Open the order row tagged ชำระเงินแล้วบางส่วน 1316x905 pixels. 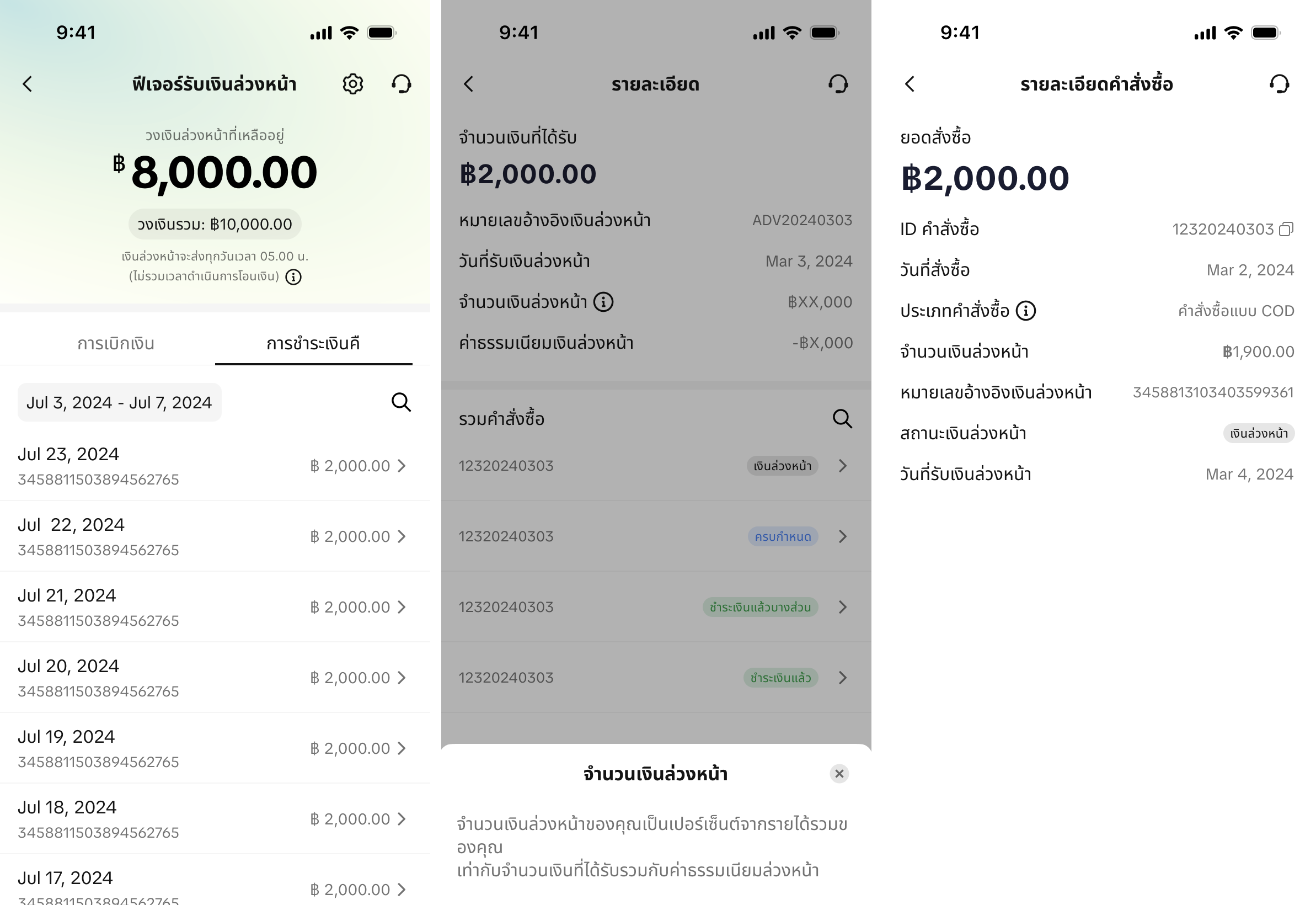coord(655,606)
